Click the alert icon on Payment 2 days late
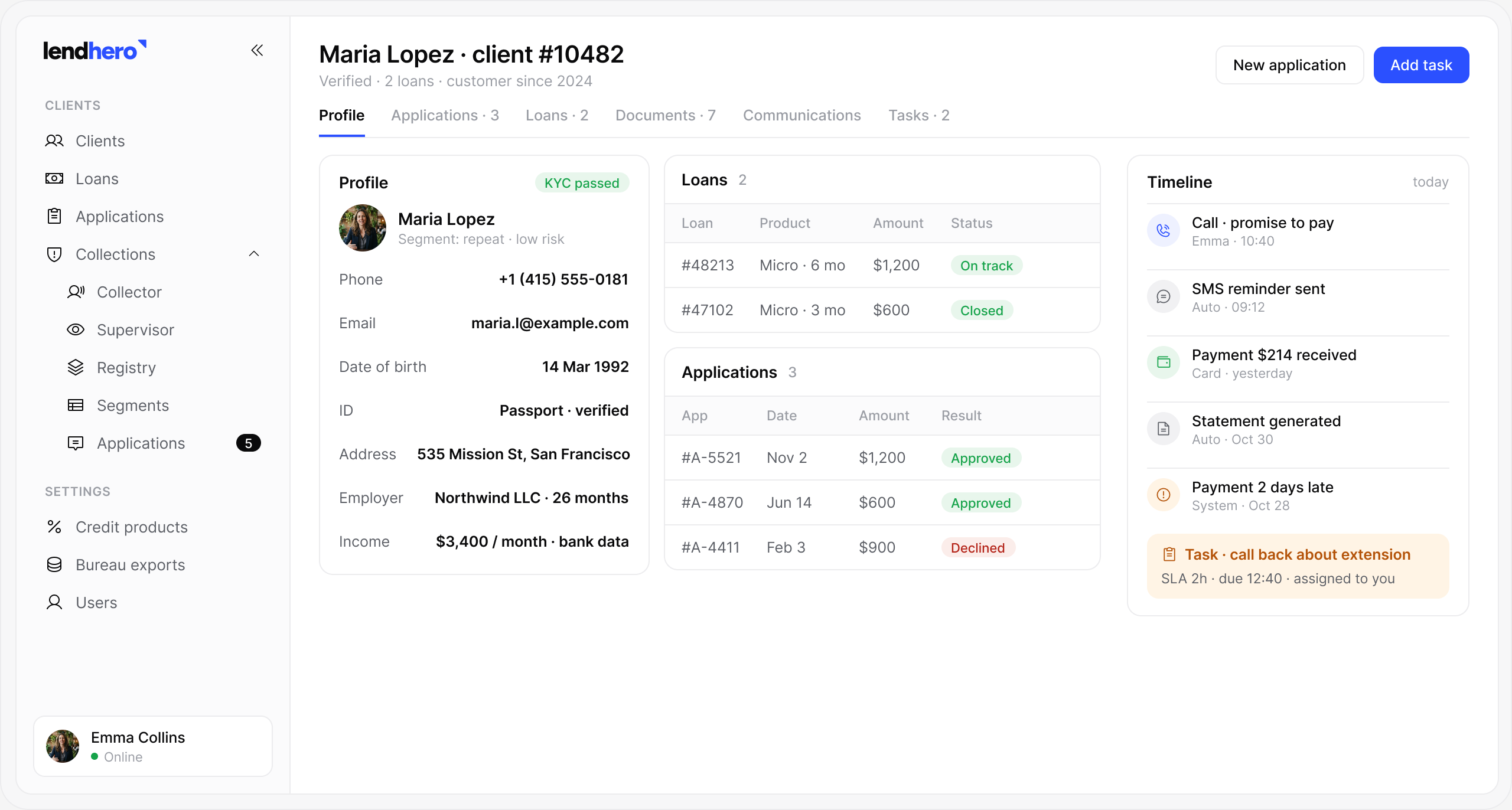 pos(1164,495)
